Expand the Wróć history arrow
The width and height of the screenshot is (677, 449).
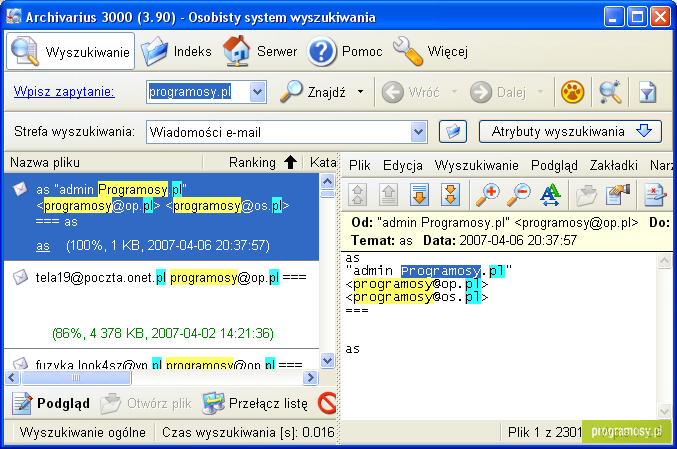point(454,92)
